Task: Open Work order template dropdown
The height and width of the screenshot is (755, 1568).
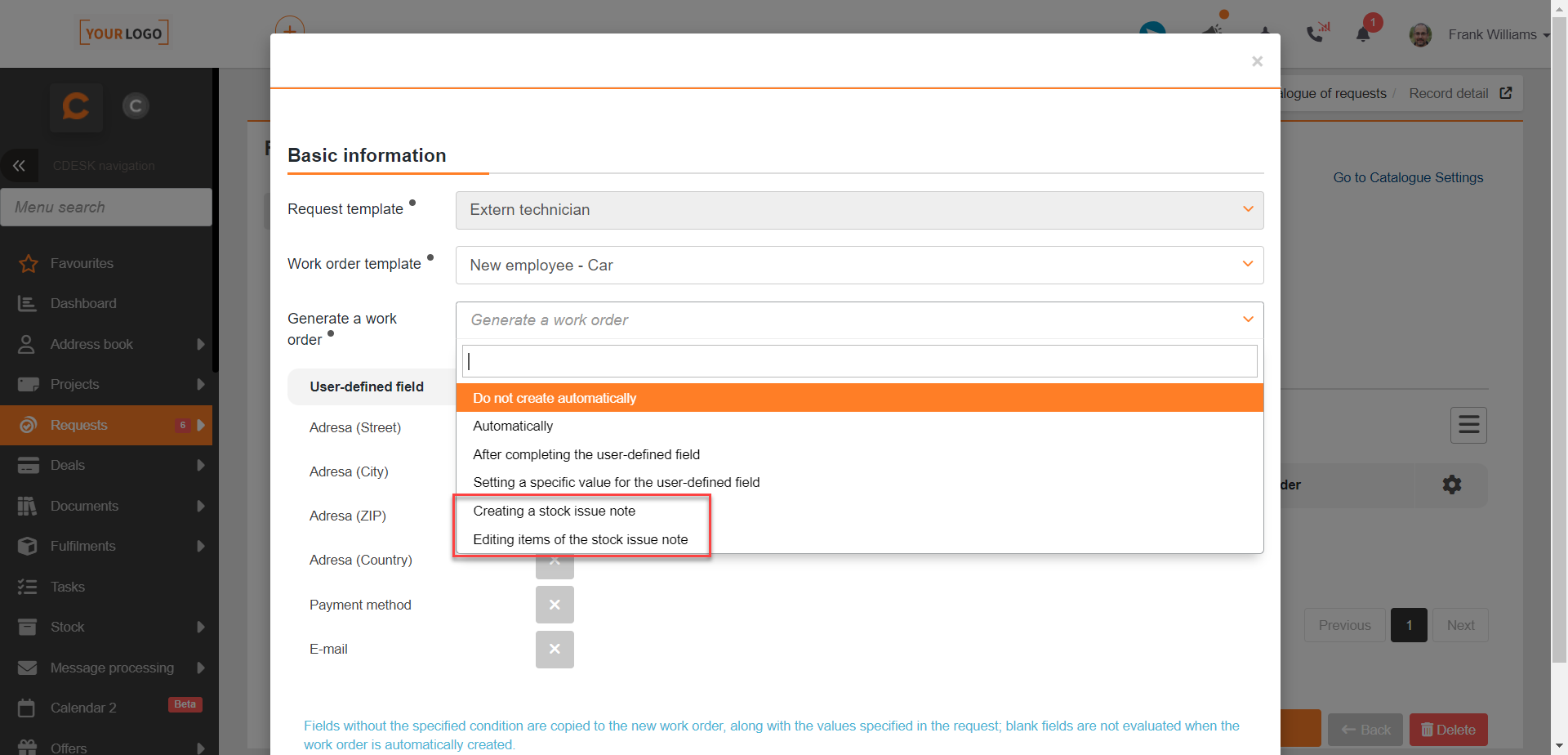Action: (859, 265)
